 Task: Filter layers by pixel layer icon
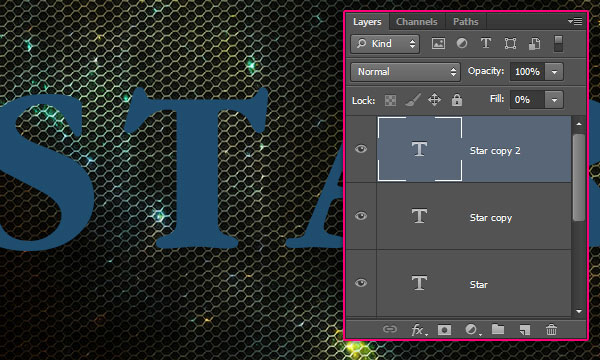pyautogui.click(x=438, y=43)
